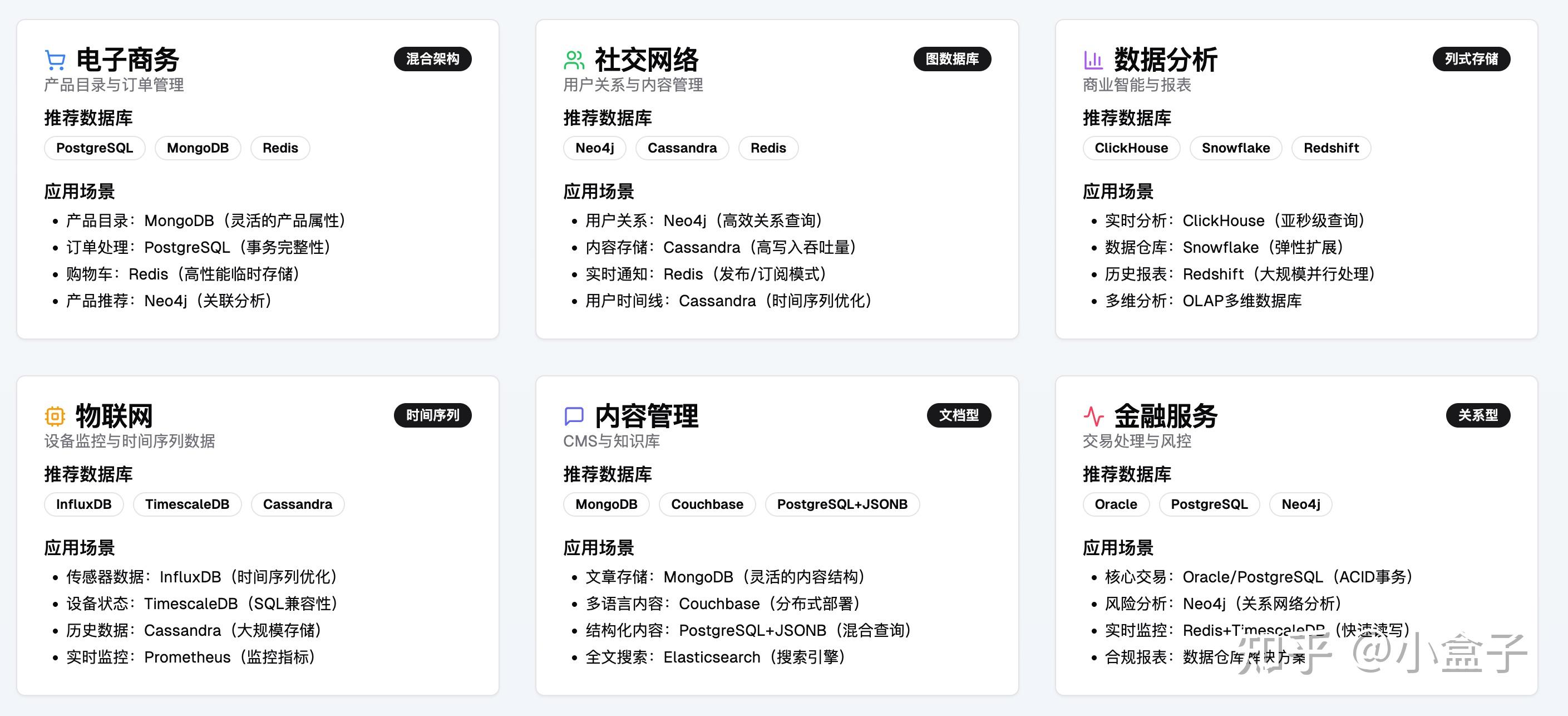Click the users icon beside 社交网络

pyautogui.click(x=574, y=60)
